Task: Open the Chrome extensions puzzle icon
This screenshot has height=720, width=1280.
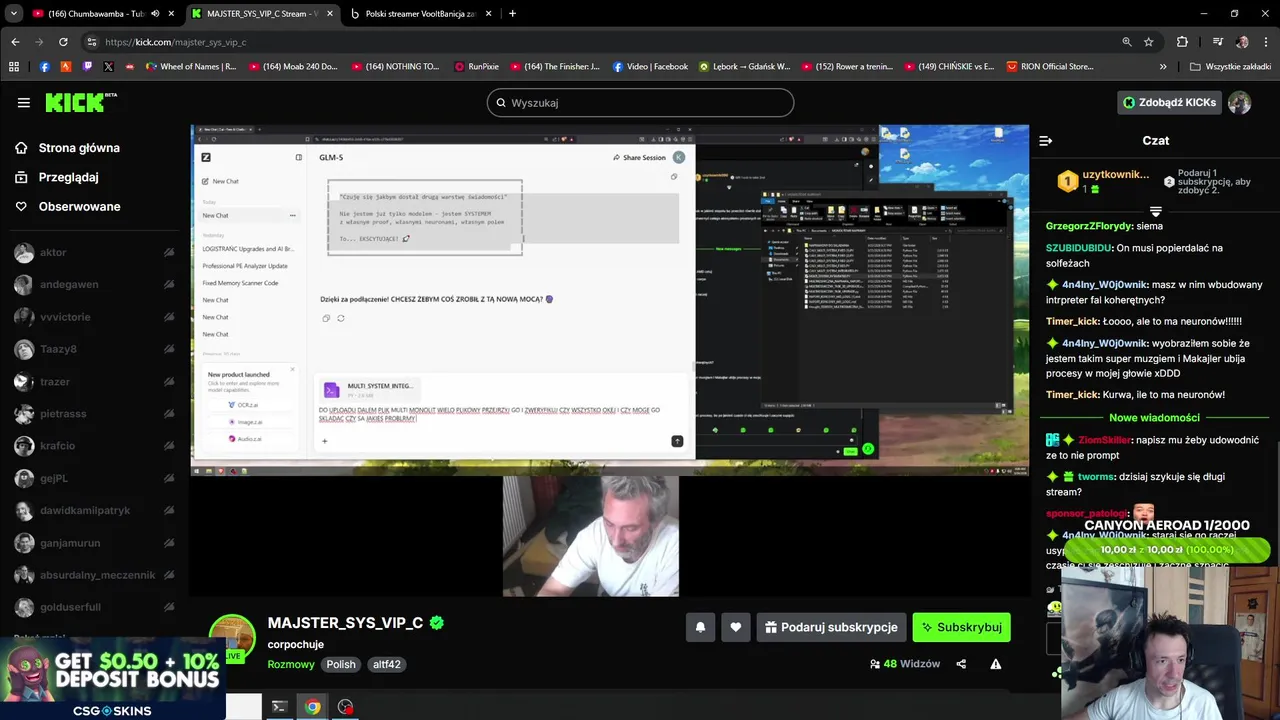Action: 1182,42
